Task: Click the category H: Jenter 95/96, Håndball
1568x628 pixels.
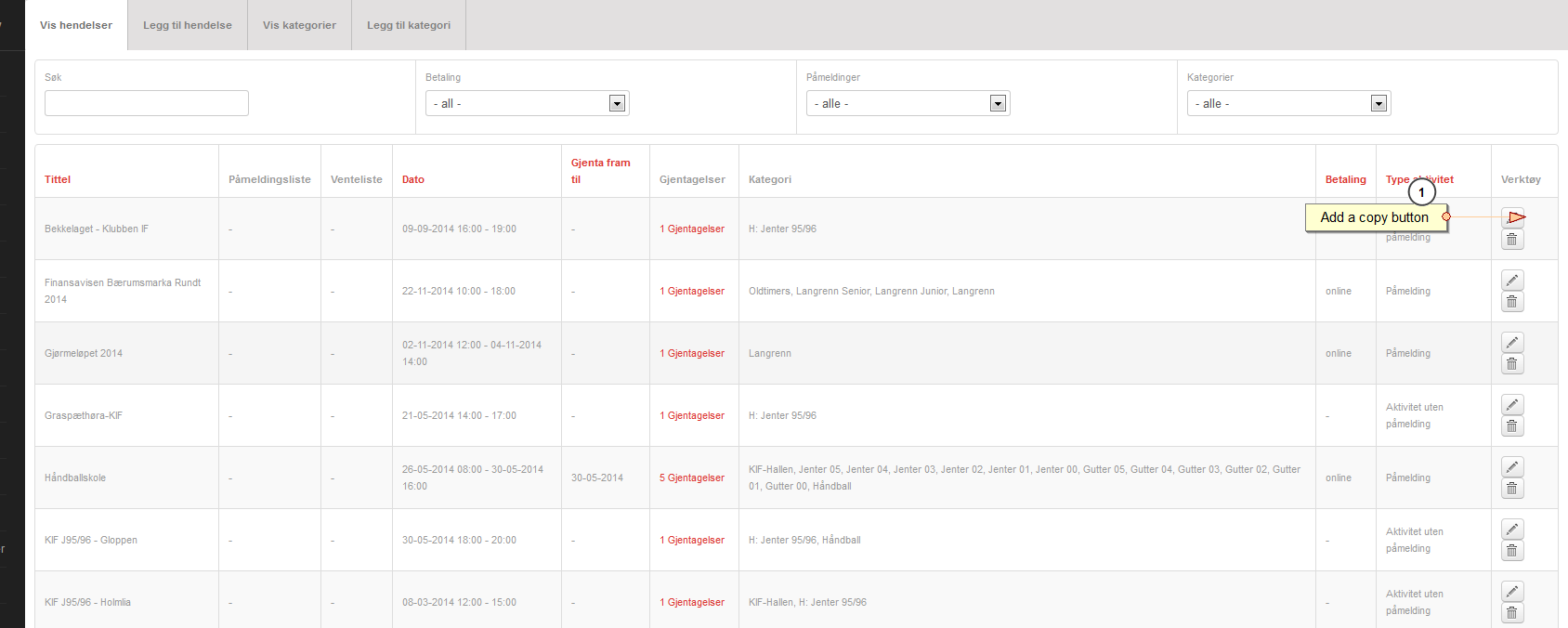Action: [x=804, y=540]
